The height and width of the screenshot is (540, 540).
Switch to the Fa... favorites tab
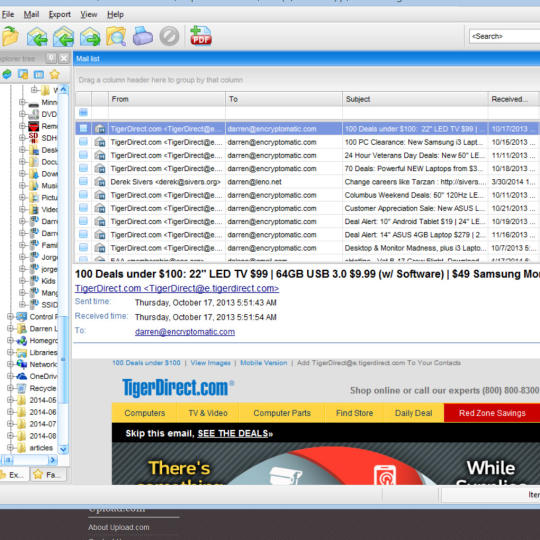[x=49, y=475]
